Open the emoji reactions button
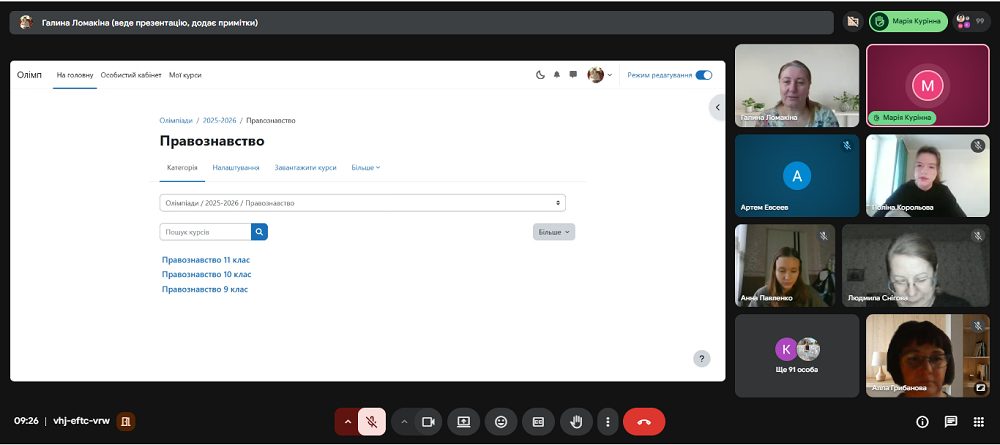1000x445 pixels. pos(501,421)
